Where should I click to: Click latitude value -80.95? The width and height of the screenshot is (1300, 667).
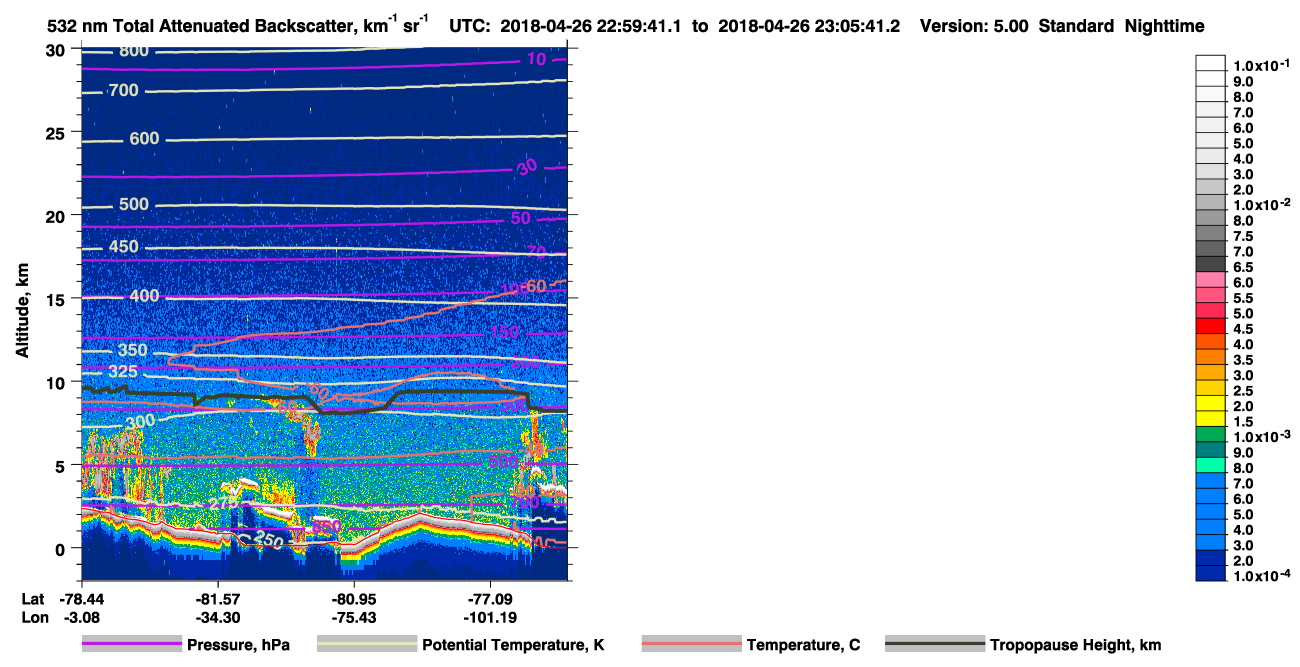354,598
